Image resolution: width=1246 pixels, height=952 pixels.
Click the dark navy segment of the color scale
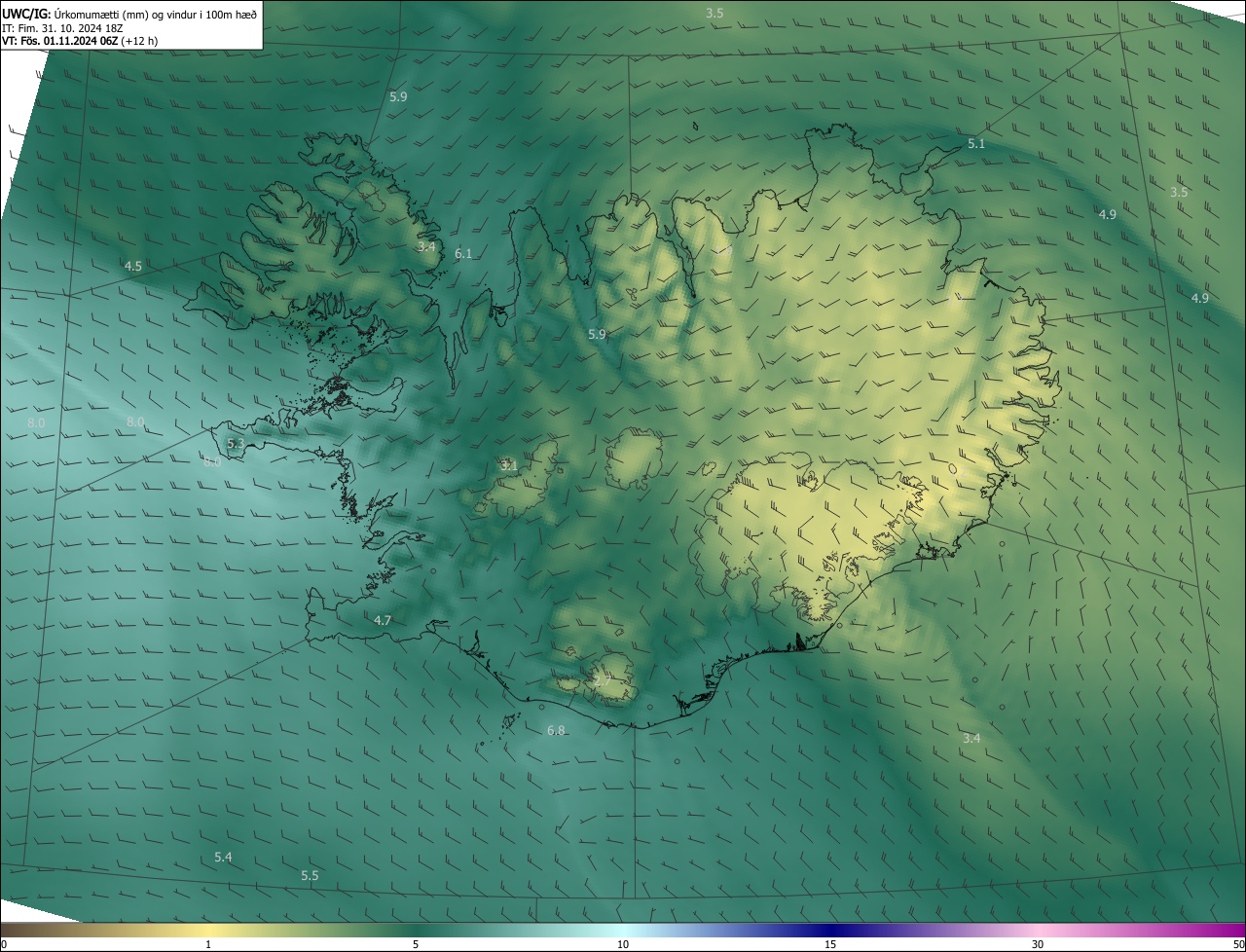[830, 930]
